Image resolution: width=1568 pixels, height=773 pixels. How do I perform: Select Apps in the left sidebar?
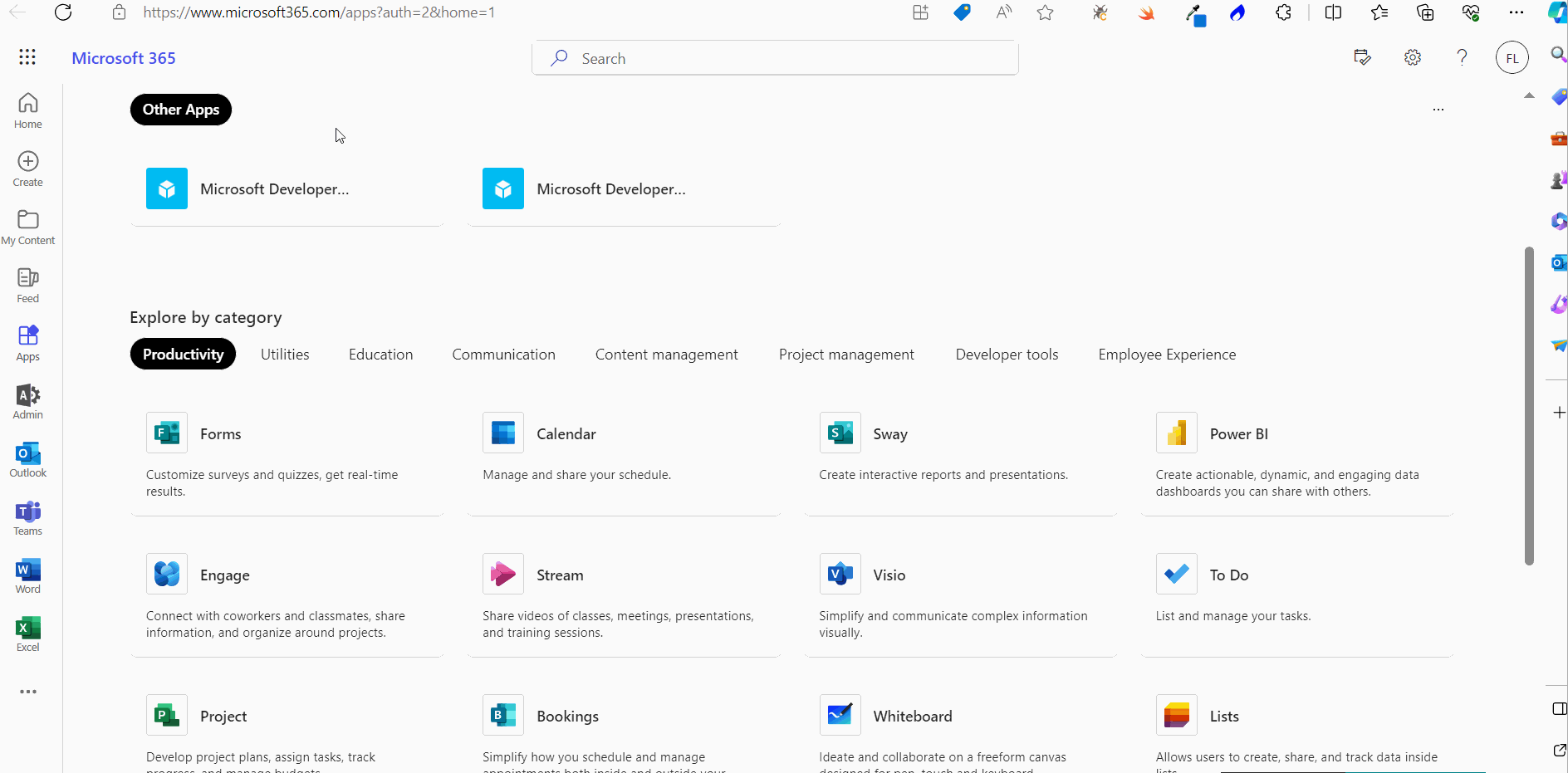point(27,343)
